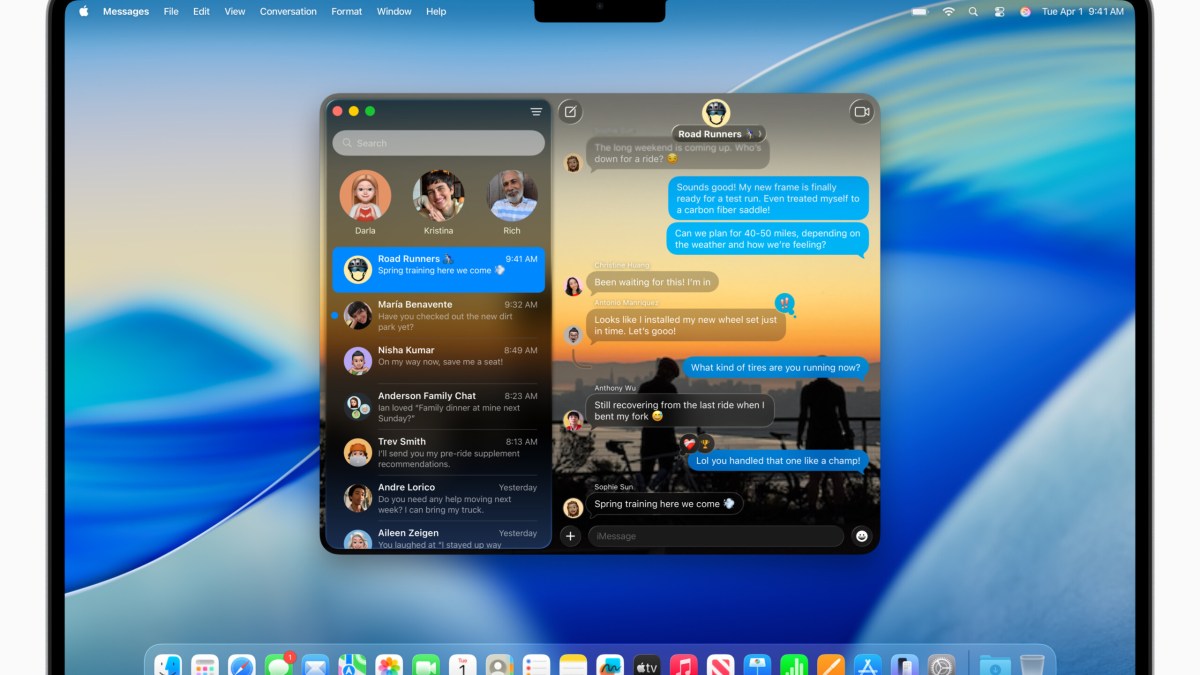
Task: Open the Format menu
Action: coord(347,12)
